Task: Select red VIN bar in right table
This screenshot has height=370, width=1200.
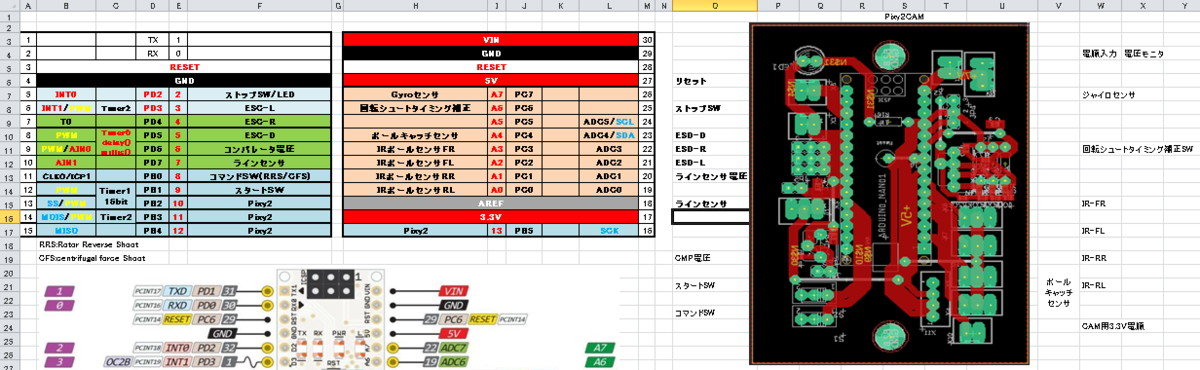Action: click(x=490, y=39)
